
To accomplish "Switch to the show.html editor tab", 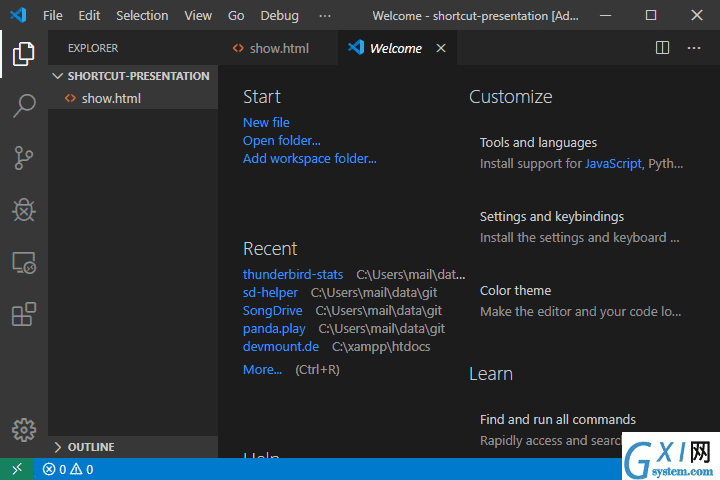I will (278, 48).
